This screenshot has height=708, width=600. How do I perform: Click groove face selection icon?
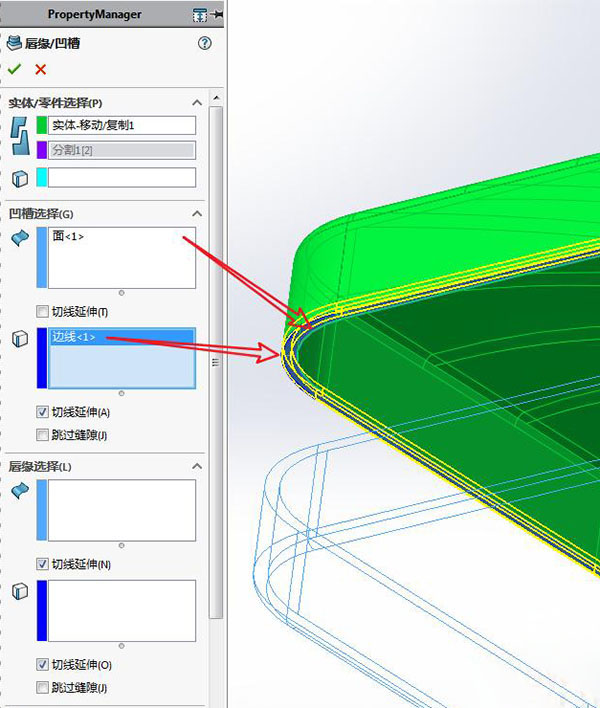pos(20,238)
